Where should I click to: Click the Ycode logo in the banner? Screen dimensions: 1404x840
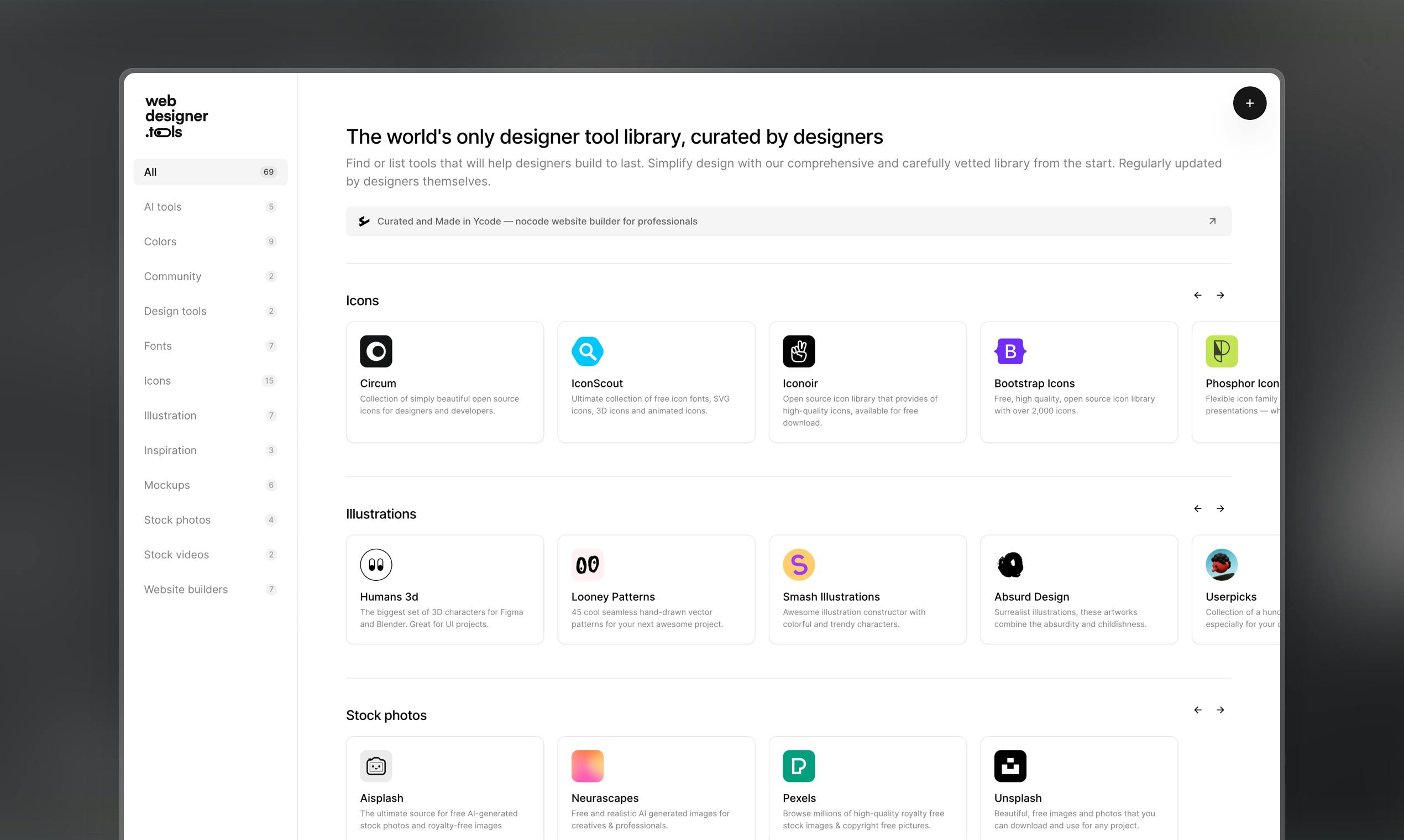click(364, 221)
